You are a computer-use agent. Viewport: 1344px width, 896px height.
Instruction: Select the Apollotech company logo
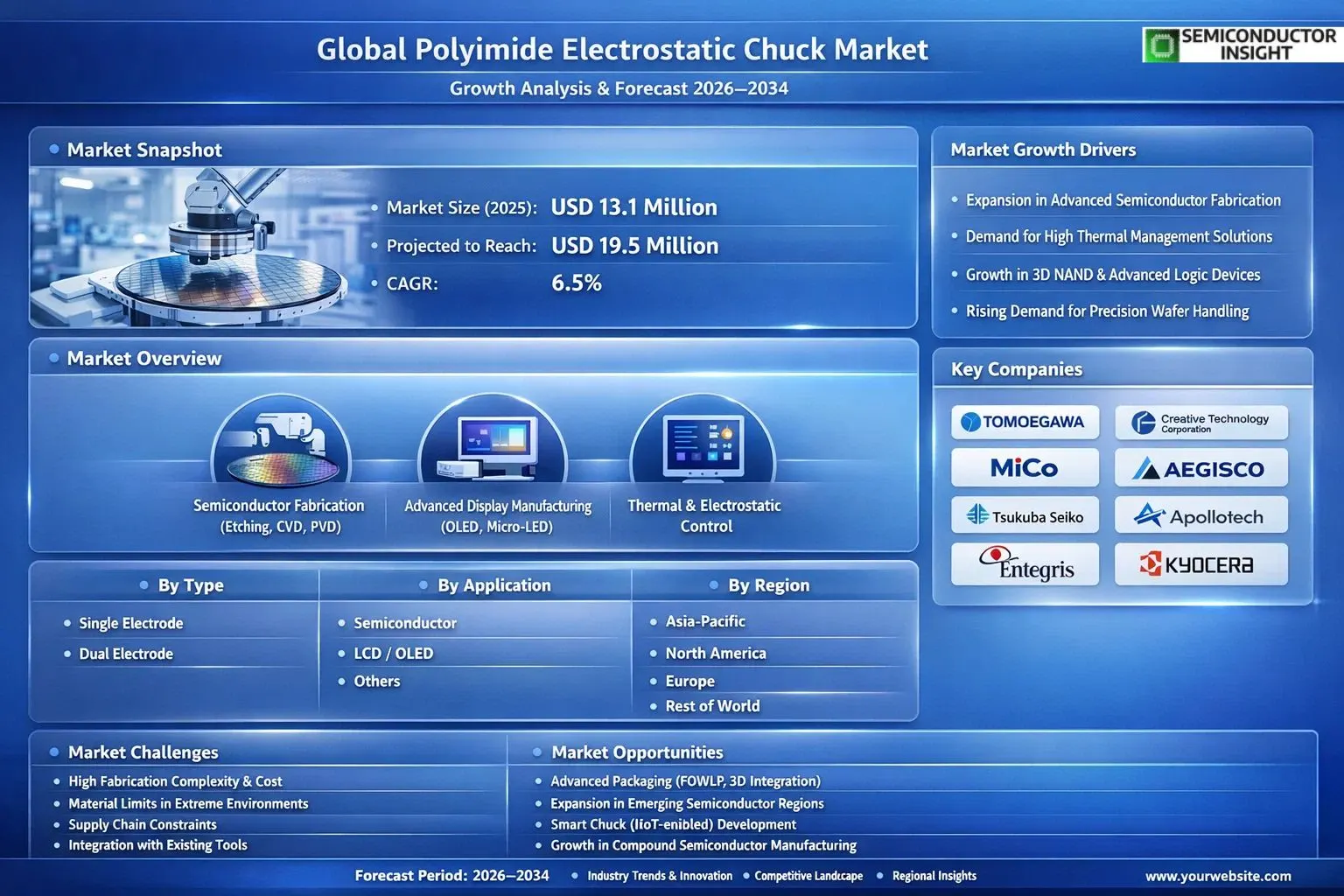(1200, 516)
